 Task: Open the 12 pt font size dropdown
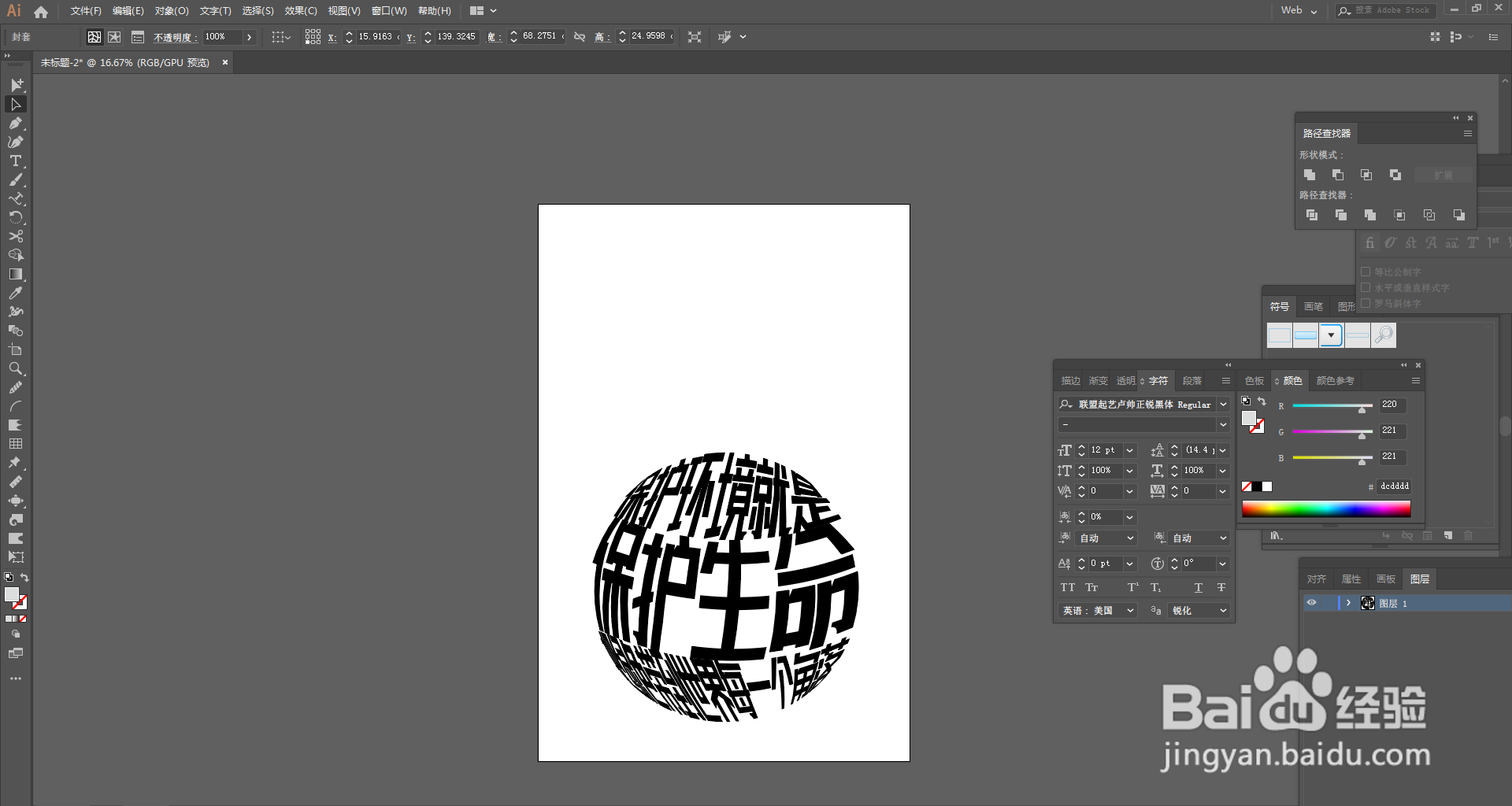pyautogui.click(x=1130, y=450)
